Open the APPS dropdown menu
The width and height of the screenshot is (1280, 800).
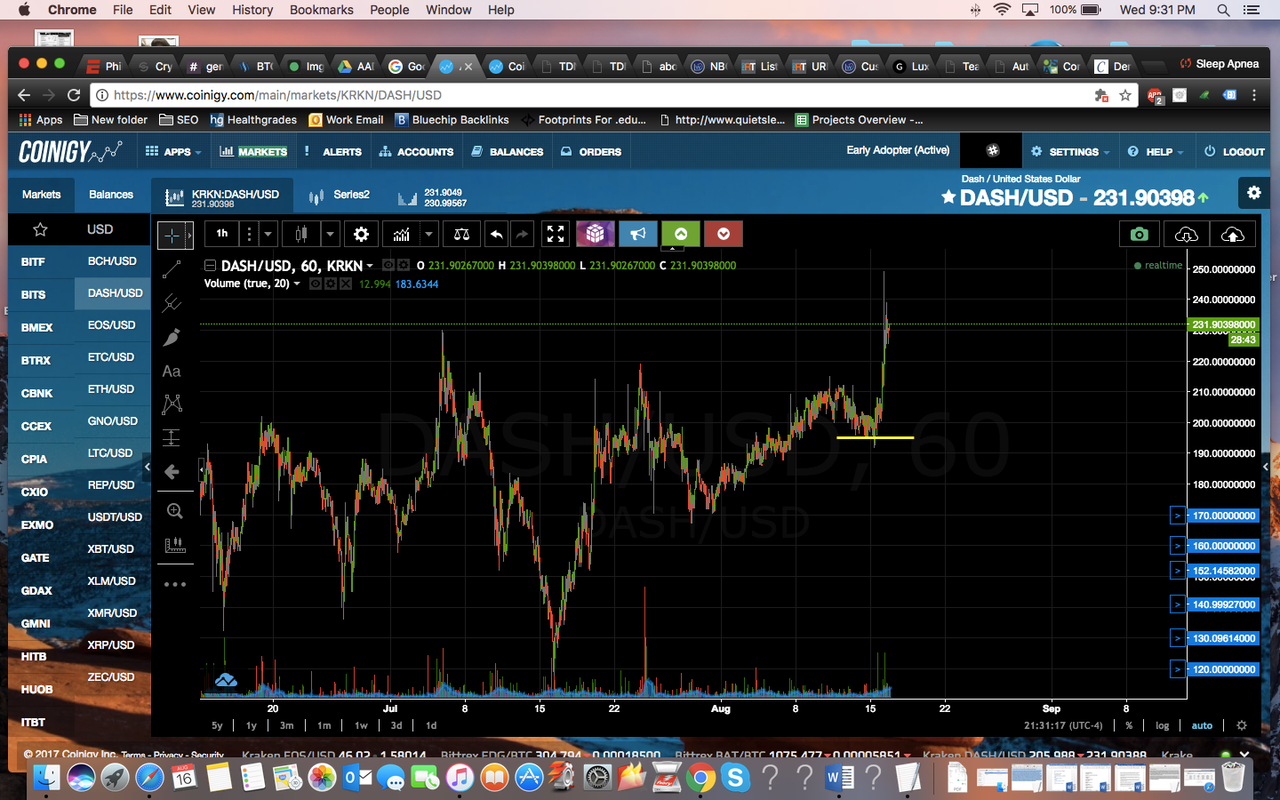click(173, 151)
